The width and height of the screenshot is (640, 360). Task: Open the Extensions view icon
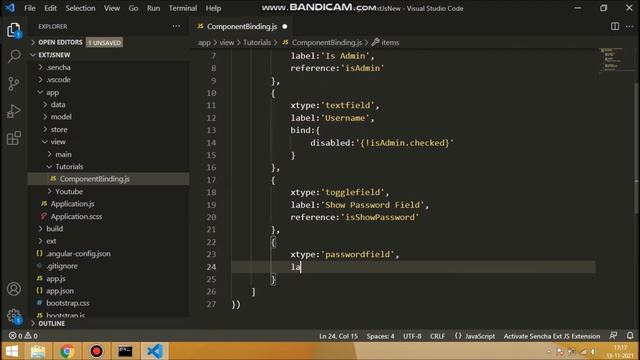(x=13, y=138)
